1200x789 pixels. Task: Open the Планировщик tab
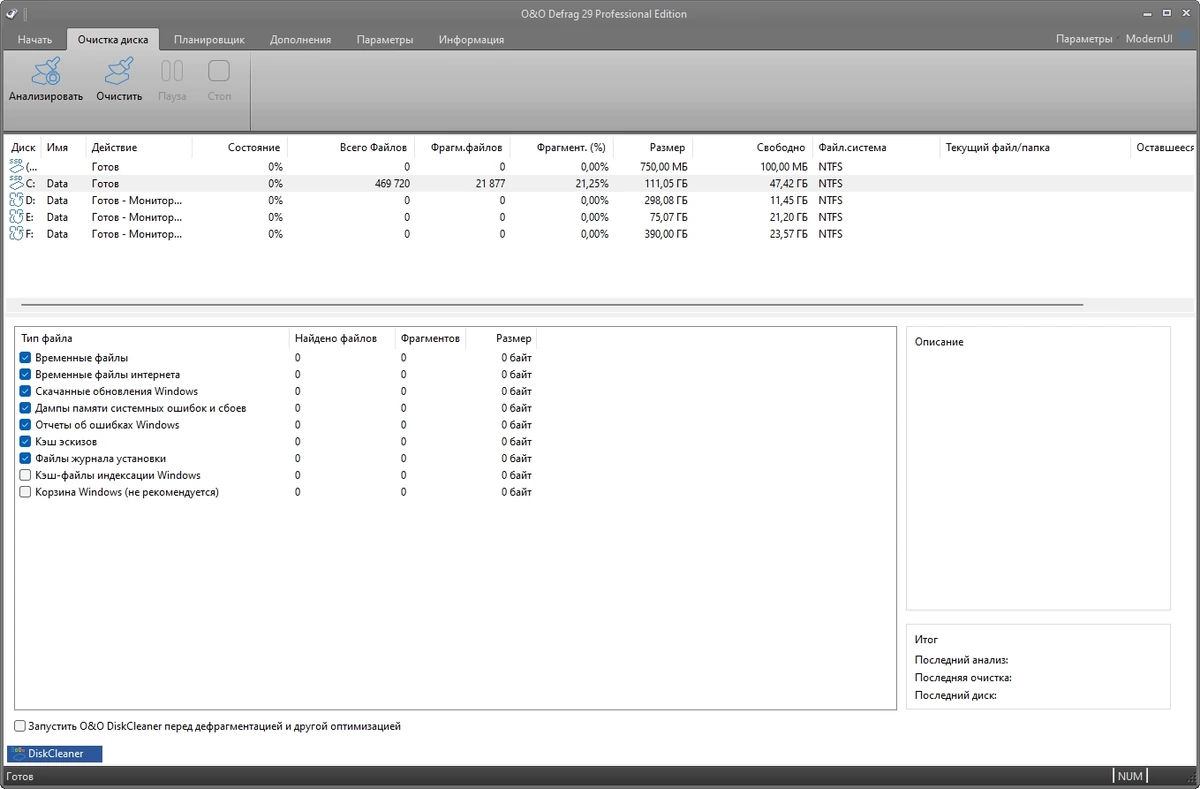pos(208,39)
